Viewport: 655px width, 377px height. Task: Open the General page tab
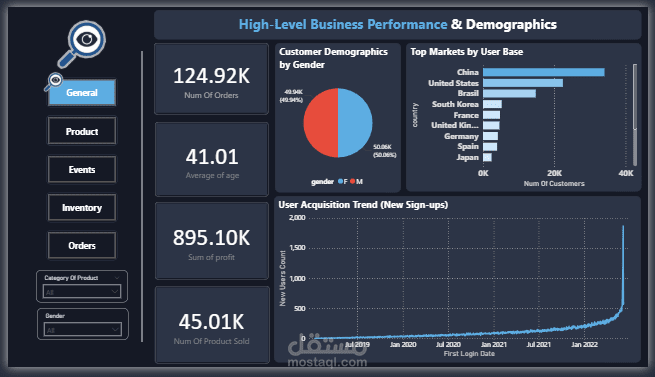[82, 92]
